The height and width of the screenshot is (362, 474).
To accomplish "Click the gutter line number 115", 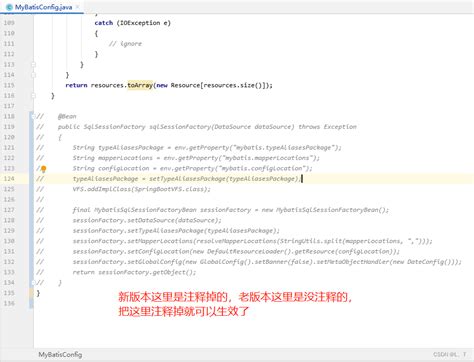I will pyautogui.click(x=9, y=85).
